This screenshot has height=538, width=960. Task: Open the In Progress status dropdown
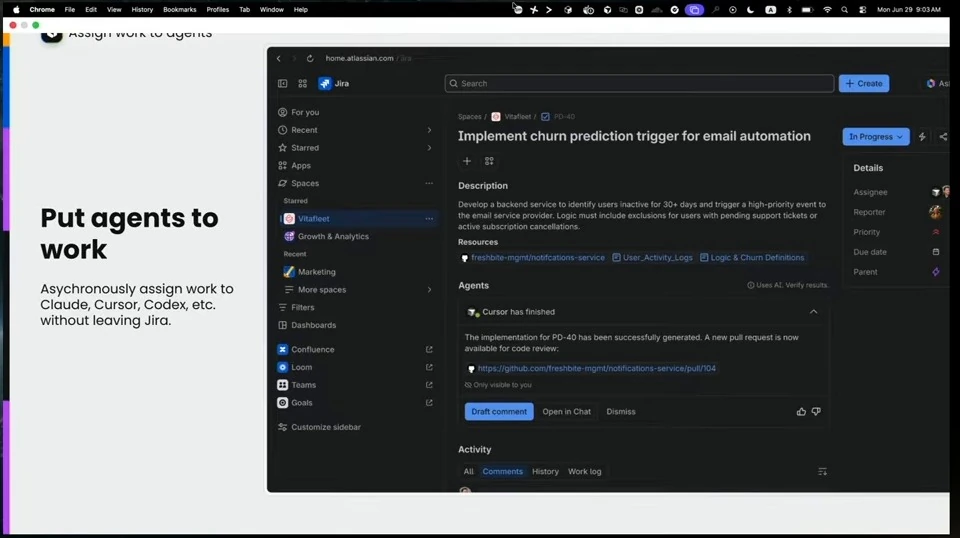pos(876,136)
